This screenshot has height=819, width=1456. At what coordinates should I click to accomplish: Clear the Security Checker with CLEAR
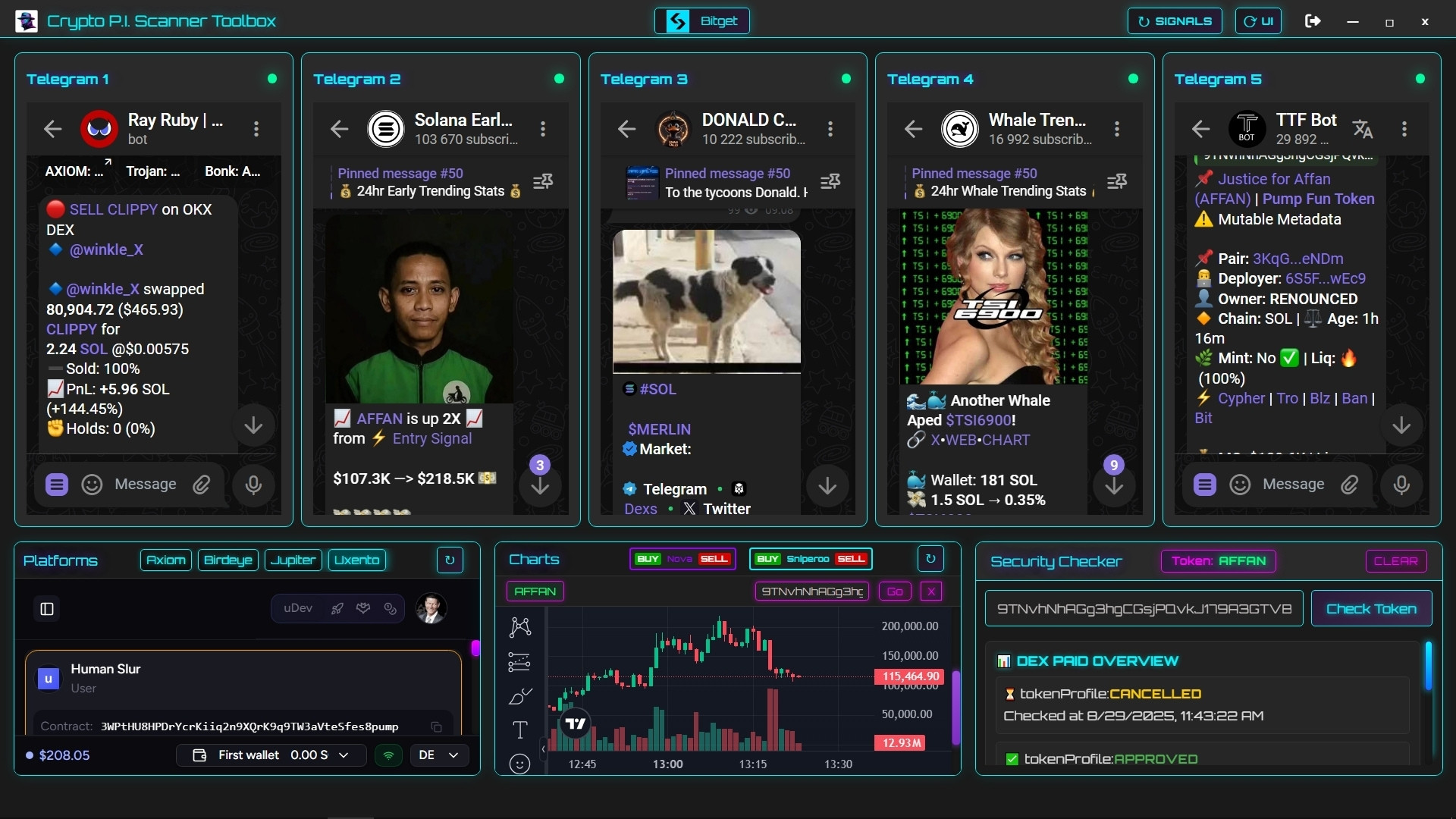click(x=1396, y=561)
